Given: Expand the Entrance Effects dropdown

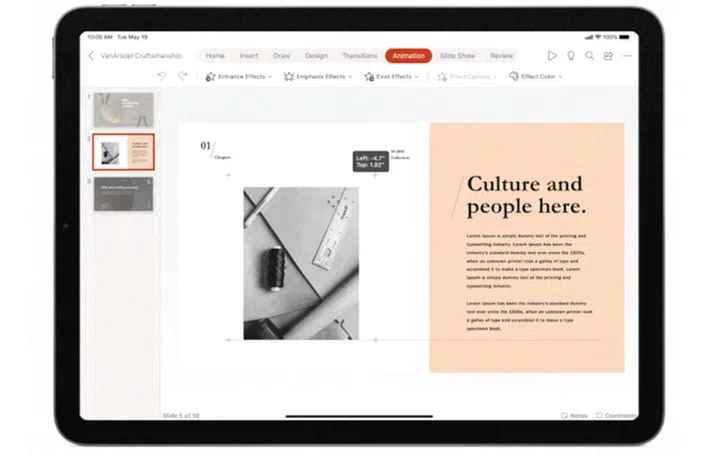Looking at the screenshot, I should coord(239,76).
